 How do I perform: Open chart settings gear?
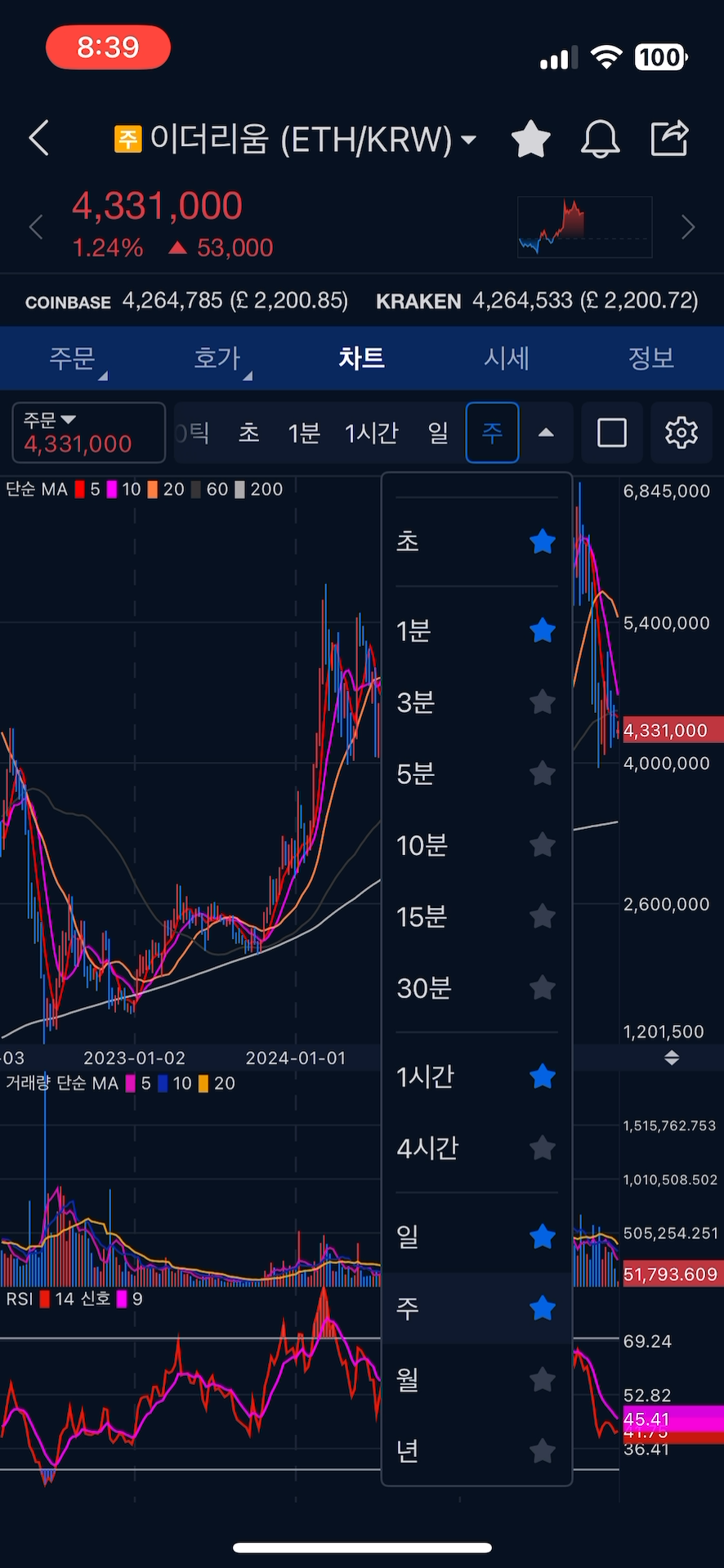(x=681, y=433)
